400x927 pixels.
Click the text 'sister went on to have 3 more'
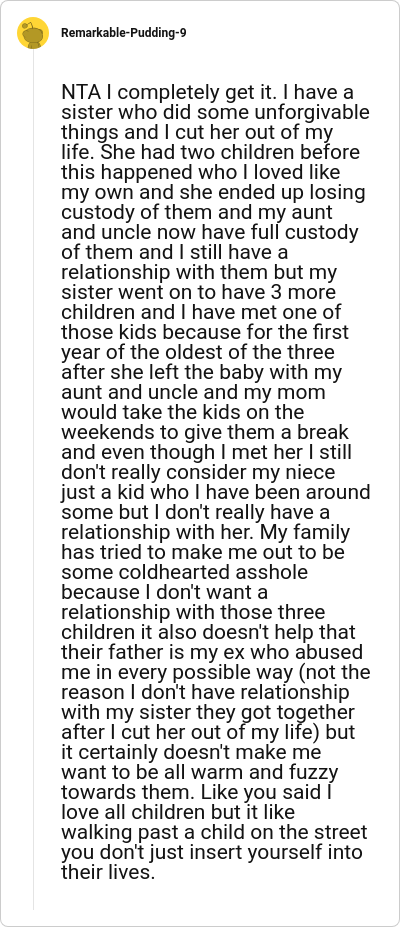coord(199,293)
